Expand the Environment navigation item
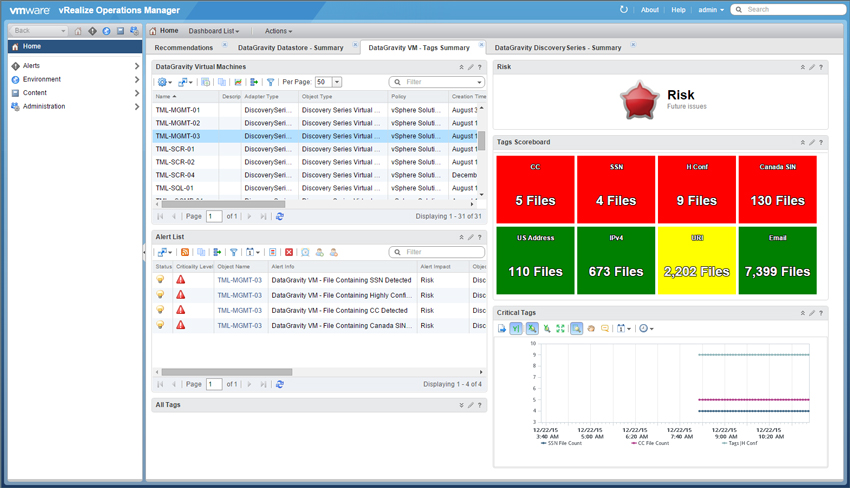850x488 pixels. pos(137,79)
